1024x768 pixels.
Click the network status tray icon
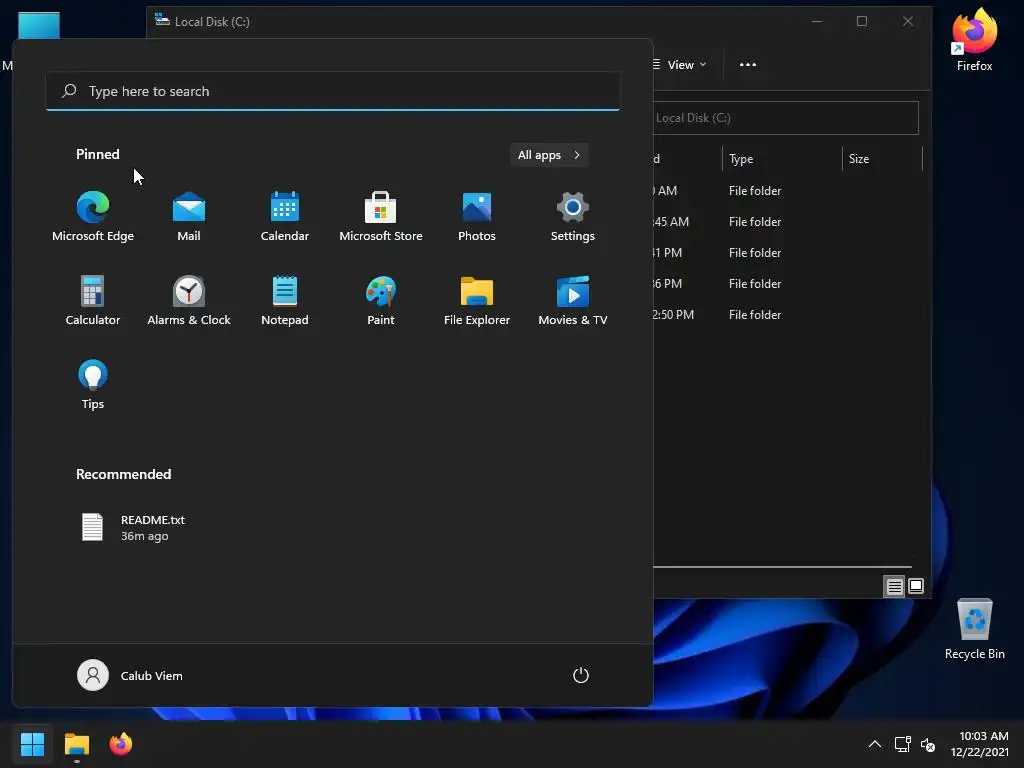[903, 744]
